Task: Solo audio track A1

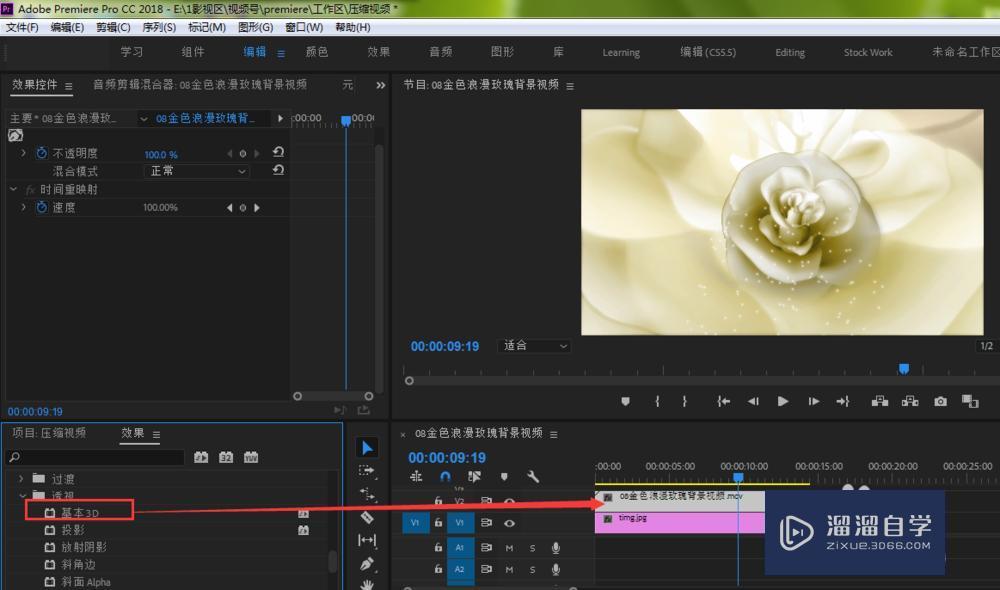Action: pos(533,548)
